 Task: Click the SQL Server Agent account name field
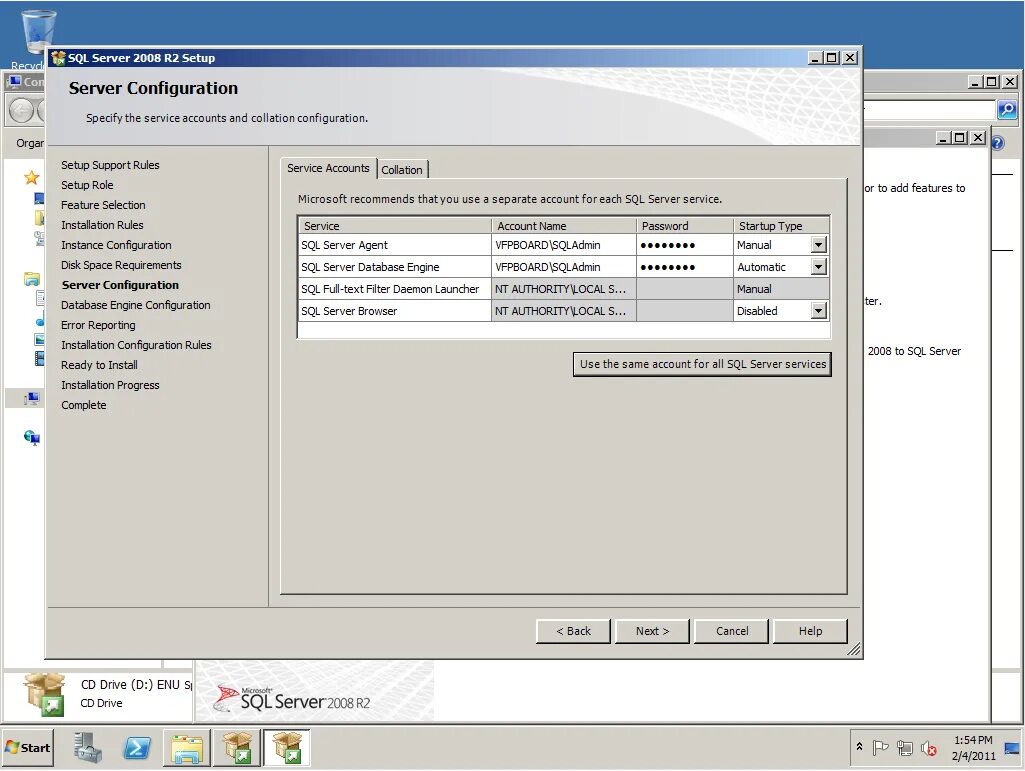563,245
